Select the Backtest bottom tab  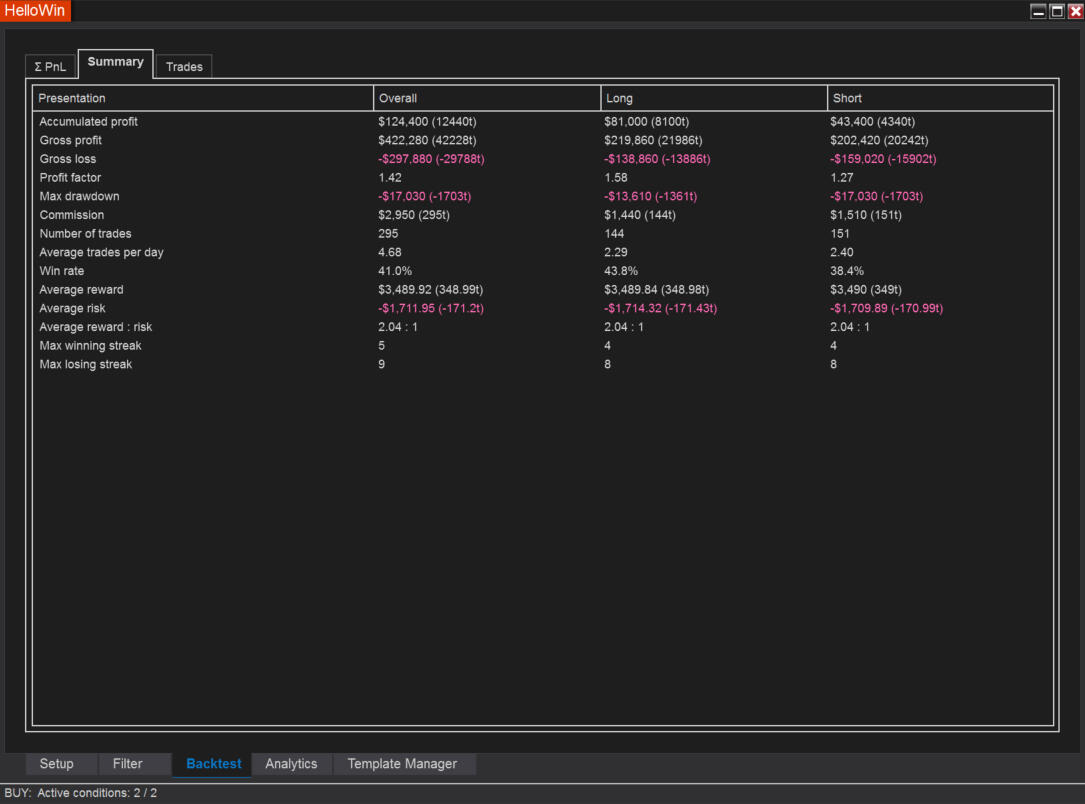214,764
